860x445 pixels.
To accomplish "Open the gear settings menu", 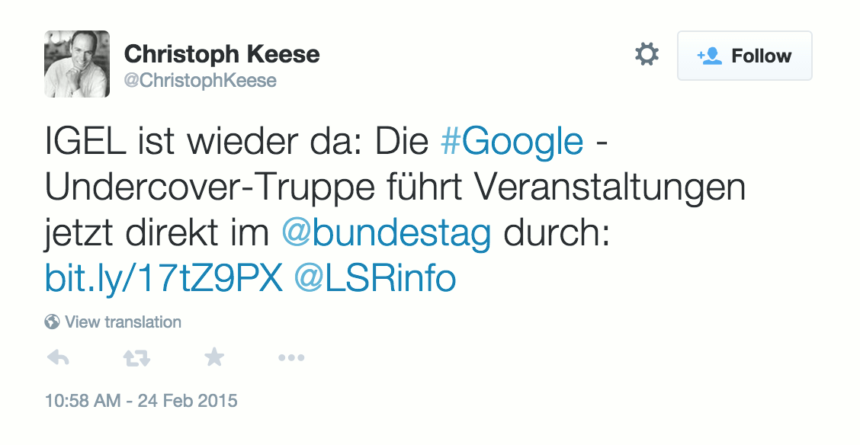I will (x=647, y=54).
